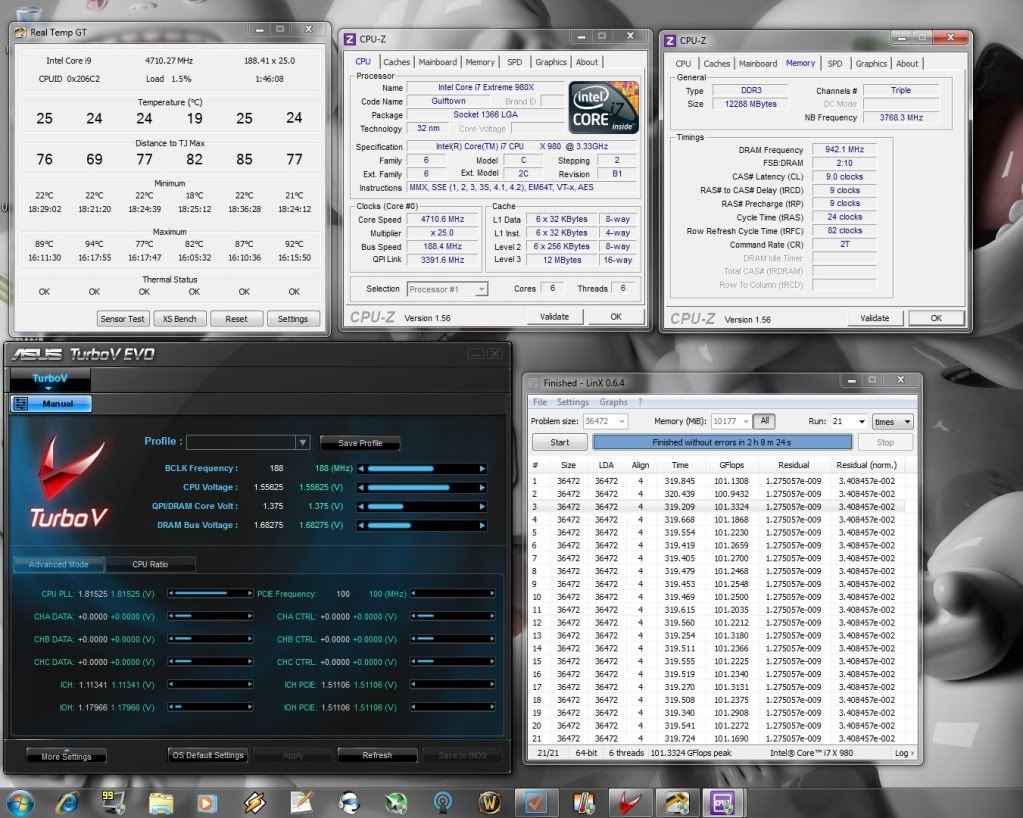The image size is (1023, 818).
Task: Switch to Caches tab in CPU-Z CPU window
Action: pos(397,62)
